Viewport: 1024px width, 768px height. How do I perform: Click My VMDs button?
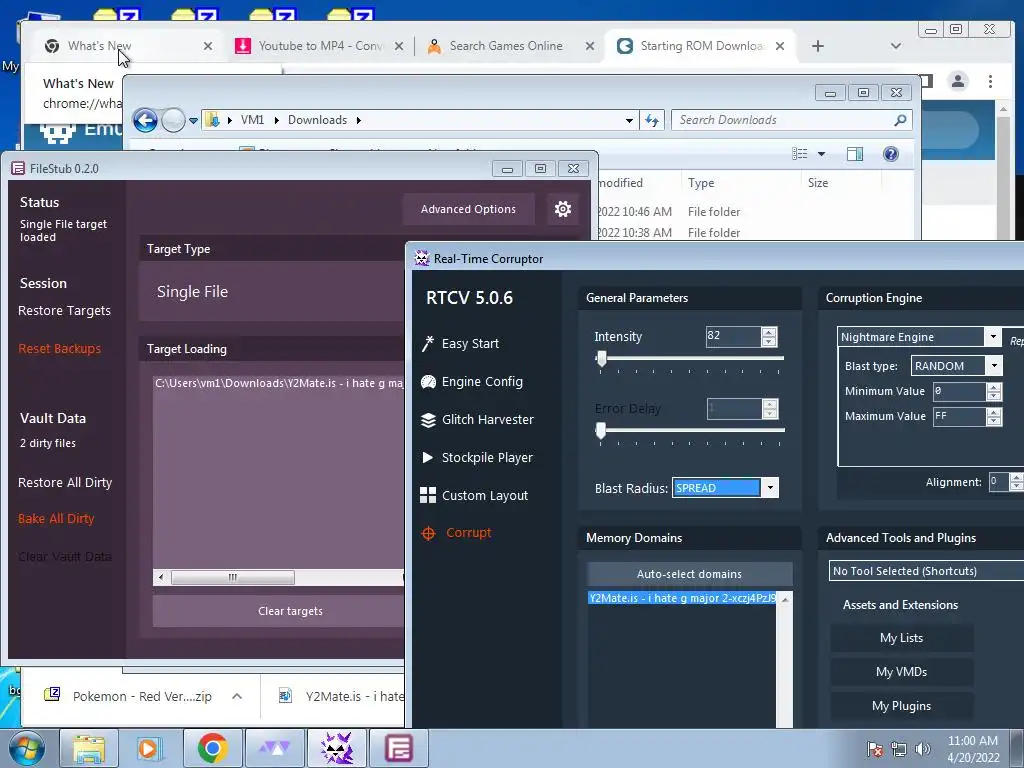point(901,672)
